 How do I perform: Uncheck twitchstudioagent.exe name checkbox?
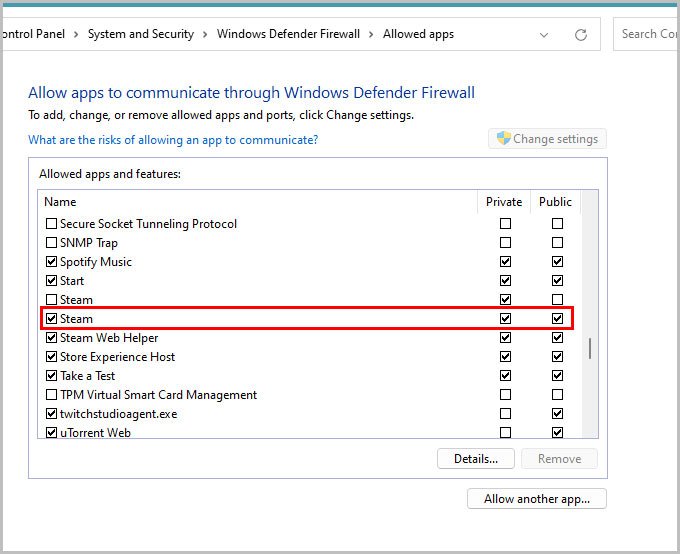[x=51, y=414]
